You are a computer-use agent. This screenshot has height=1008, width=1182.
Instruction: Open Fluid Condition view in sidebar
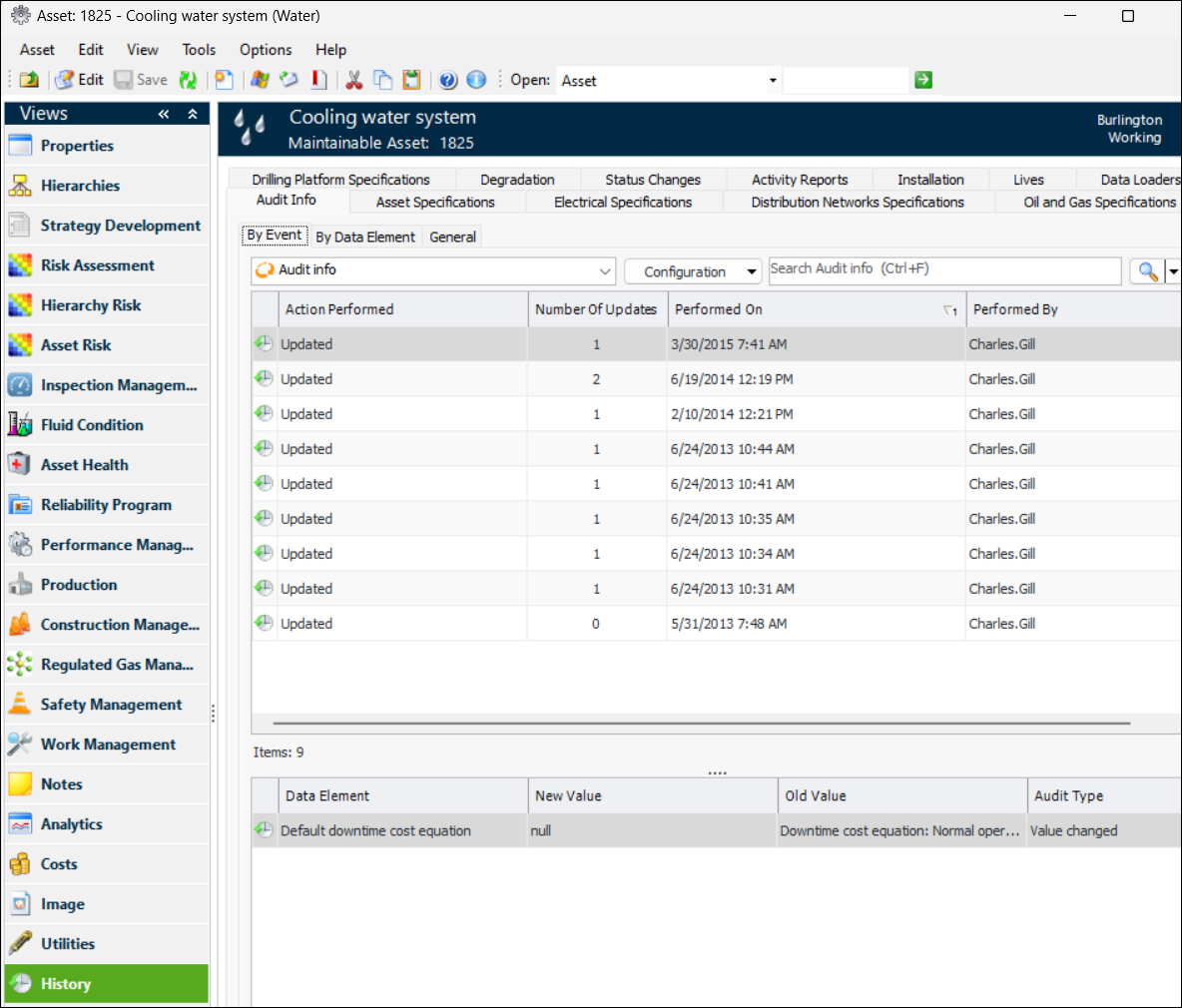(92, 425)
